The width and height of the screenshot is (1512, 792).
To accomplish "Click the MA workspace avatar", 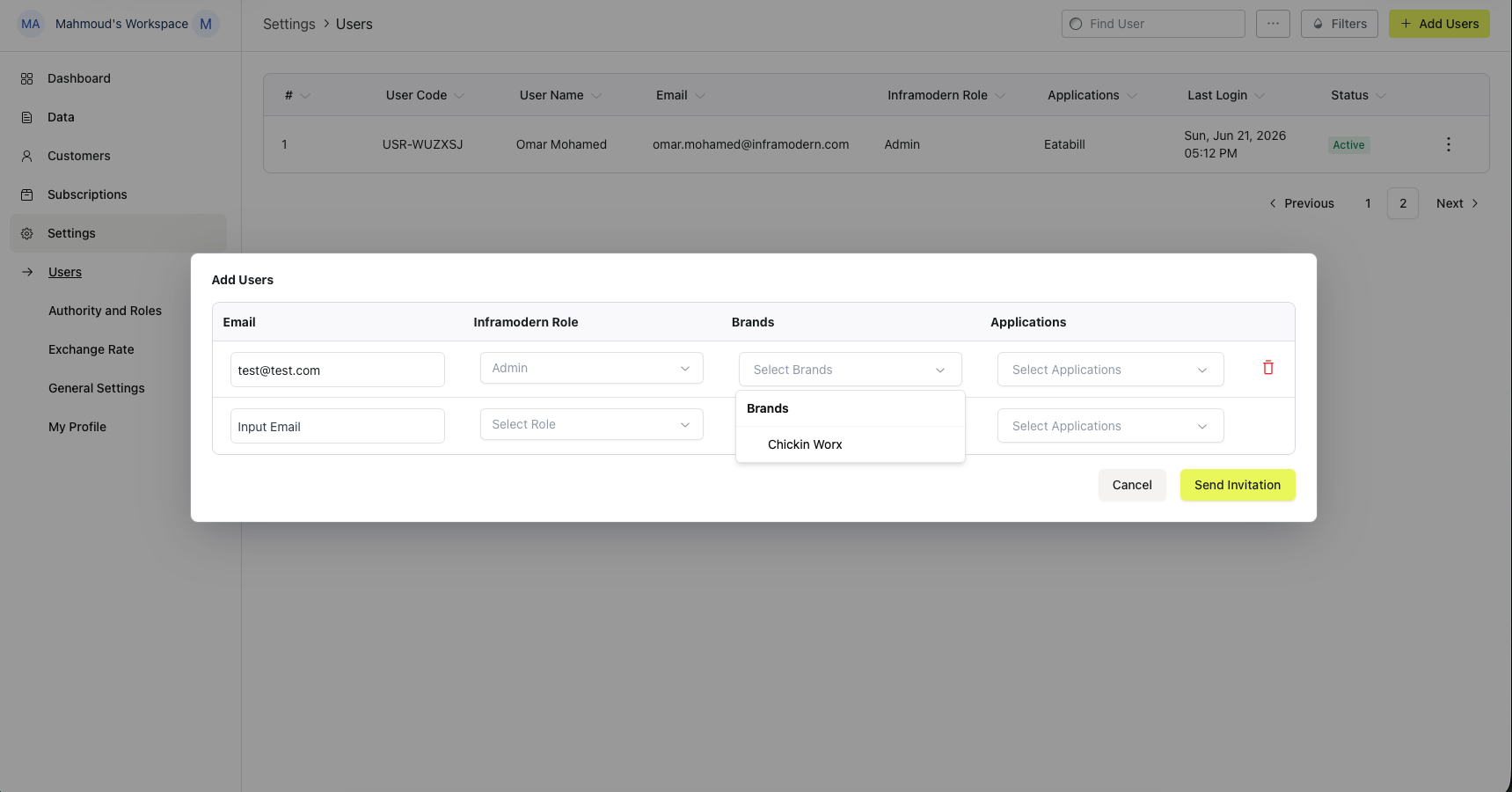I will coord(31,24).
